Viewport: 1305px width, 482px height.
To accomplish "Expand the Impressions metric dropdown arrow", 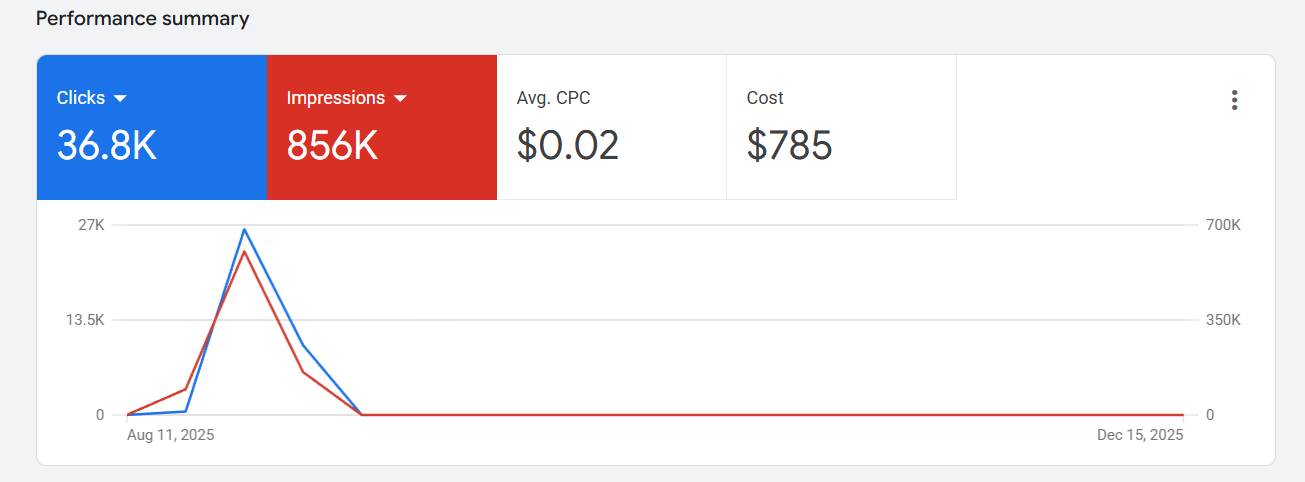I will tap(400, 98).
